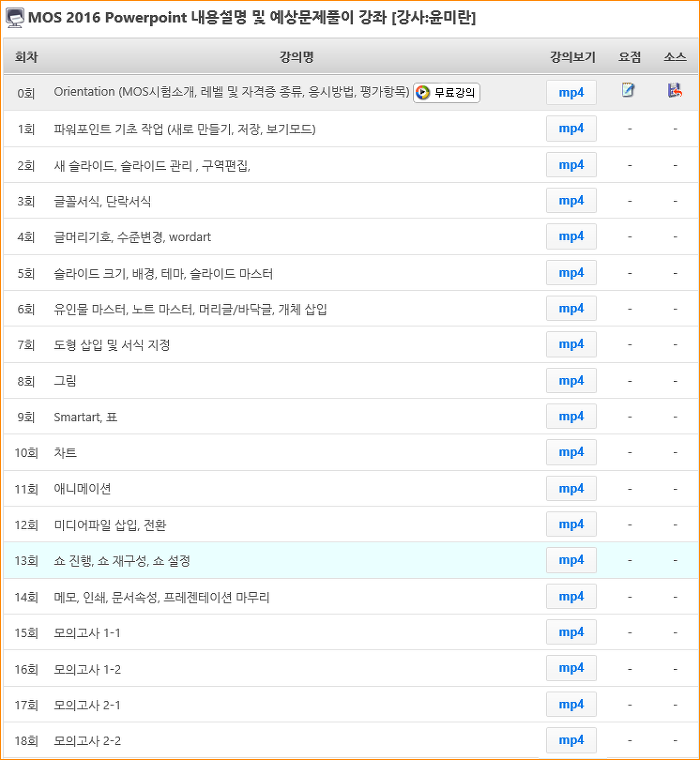Select lecture title 도형 삽입 및 서식 지정

pos(111,345)
